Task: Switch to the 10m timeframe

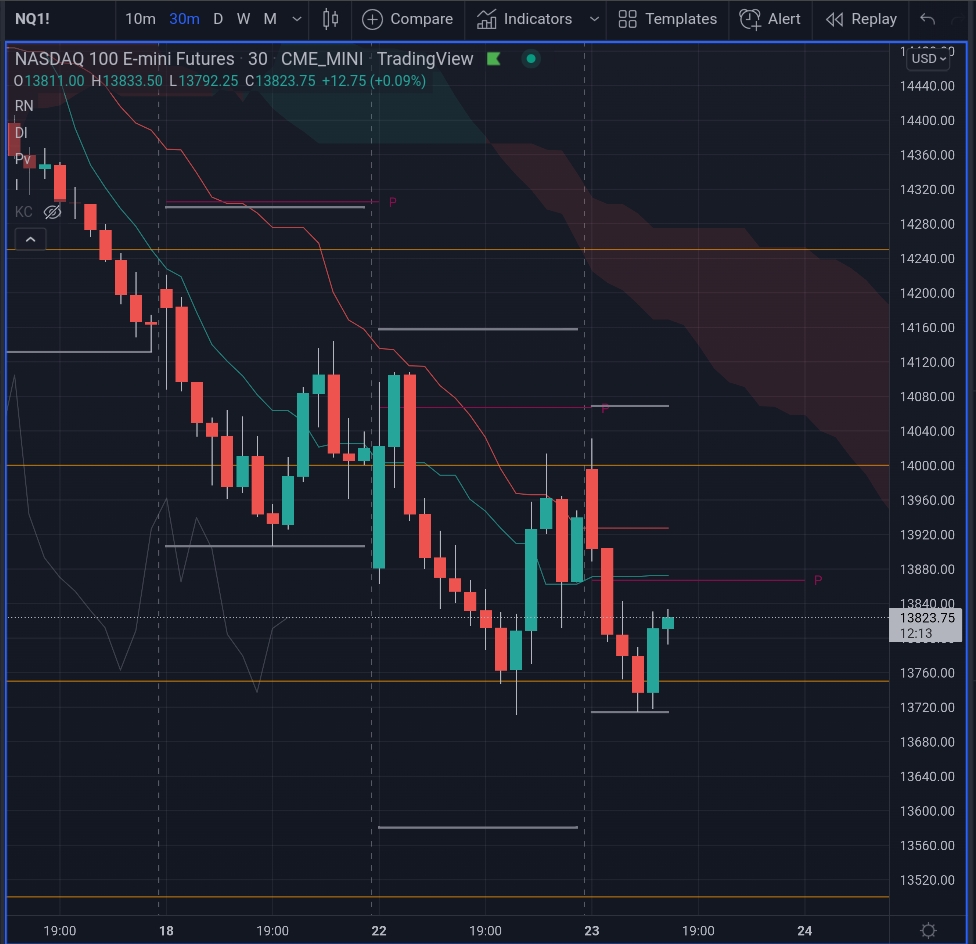Action: [x=141, y=19]
